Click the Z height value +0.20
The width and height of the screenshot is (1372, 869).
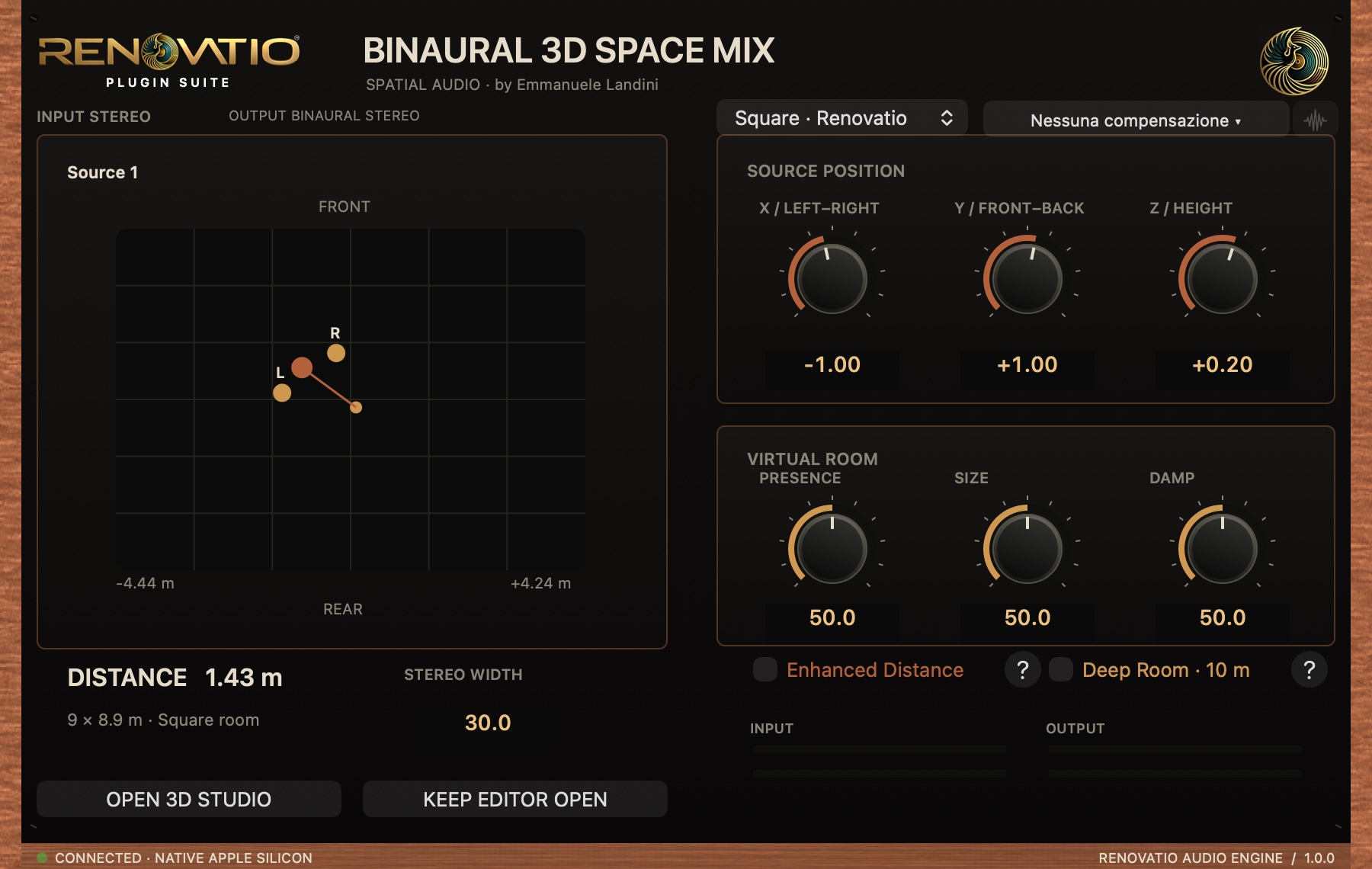tap(1223, 364)
